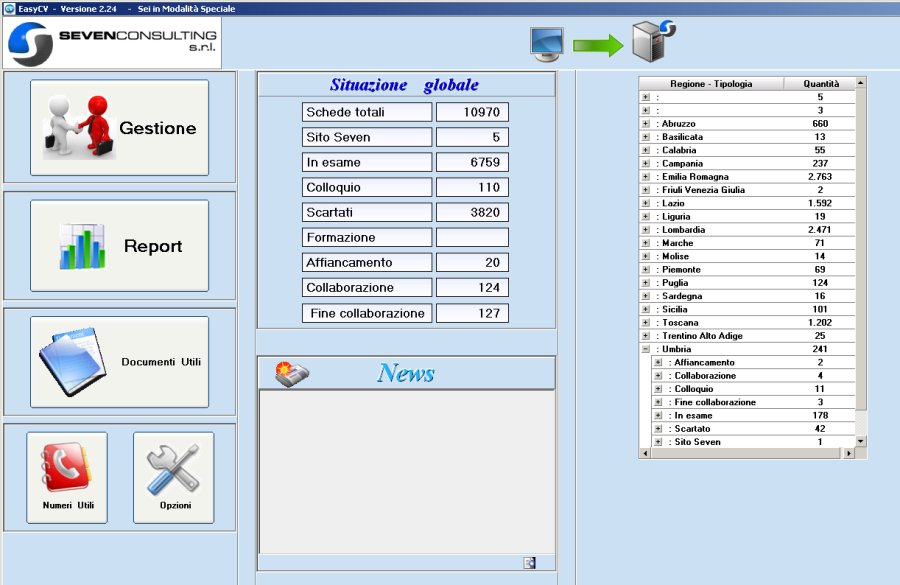Click the server tower icon

(x=653, y=41)
